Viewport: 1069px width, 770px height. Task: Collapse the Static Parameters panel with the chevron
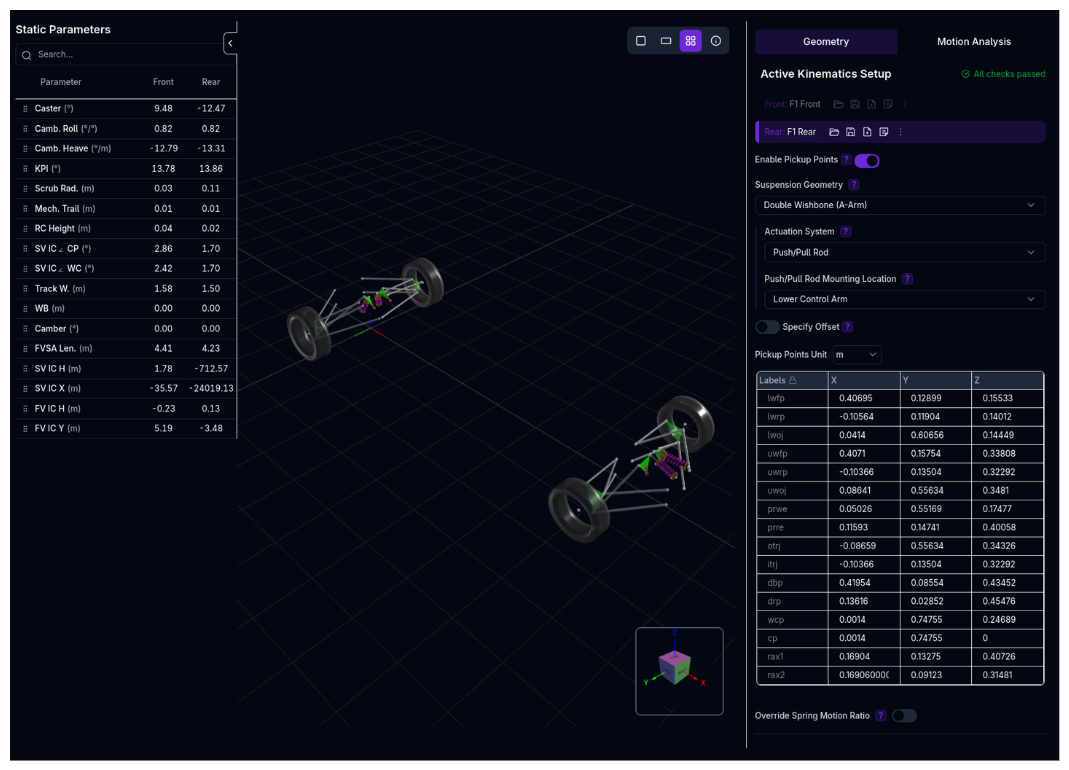click(x=230, y=43)
